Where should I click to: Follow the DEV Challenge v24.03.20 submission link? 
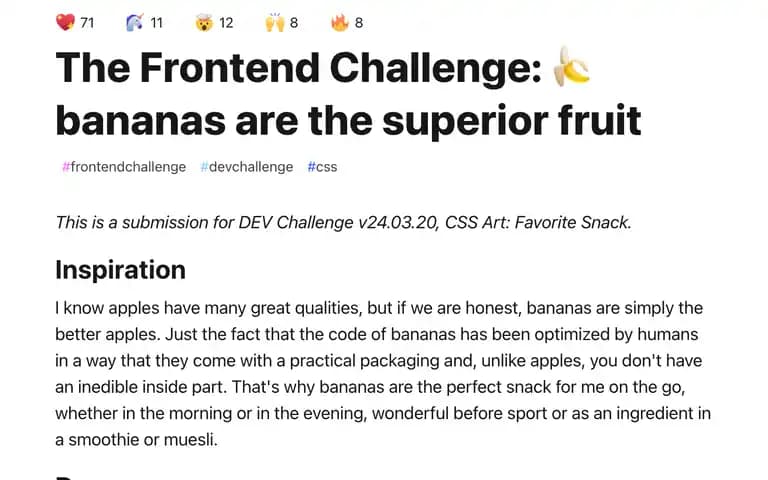pos(338,223)
